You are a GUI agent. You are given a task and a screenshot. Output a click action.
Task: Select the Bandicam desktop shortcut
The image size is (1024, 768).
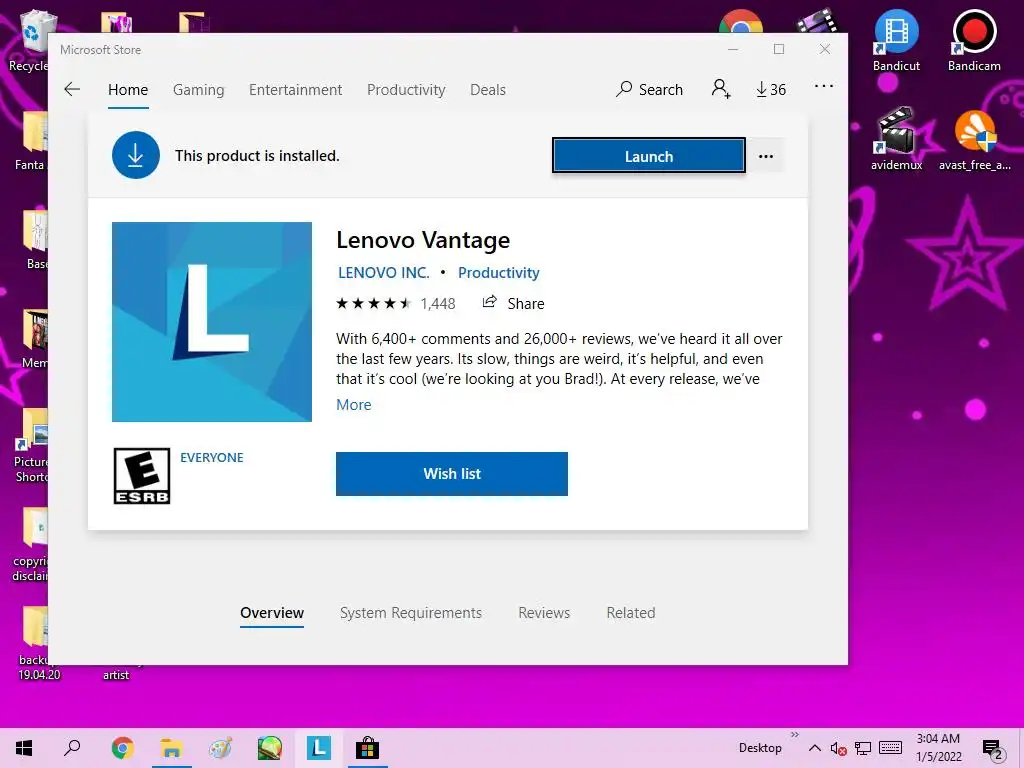pos(974,40)
